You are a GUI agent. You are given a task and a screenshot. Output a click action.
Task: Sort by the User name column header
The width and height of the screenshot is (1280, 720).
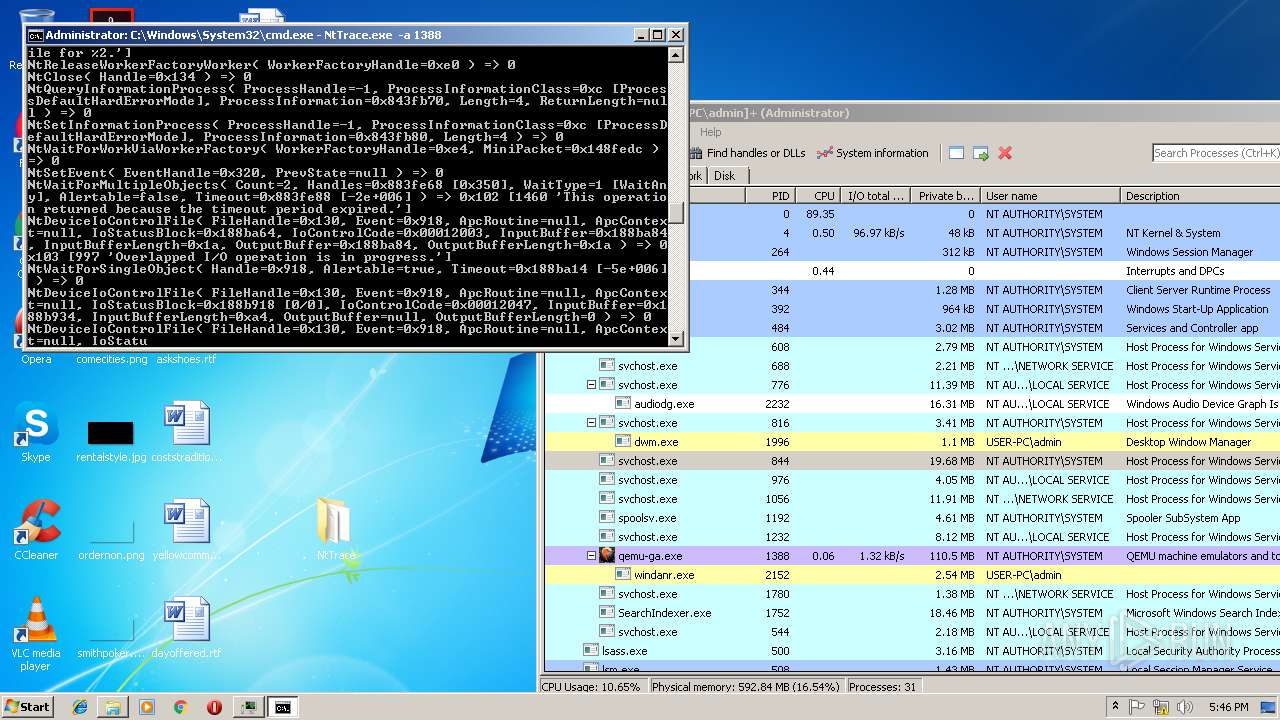point(1050,196)
